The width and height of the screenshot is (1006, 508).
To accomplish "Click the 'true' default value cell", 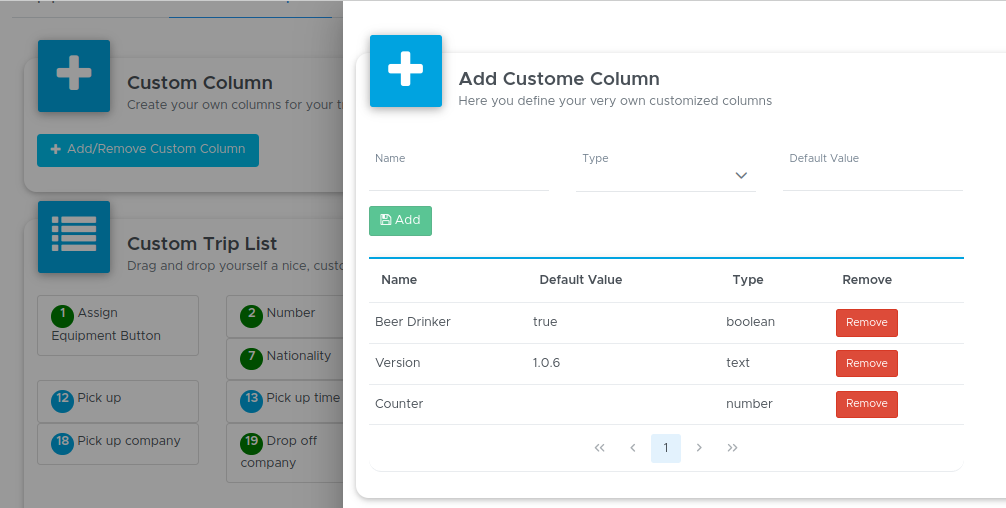I will pyautogui.click(x=545, y=322).
